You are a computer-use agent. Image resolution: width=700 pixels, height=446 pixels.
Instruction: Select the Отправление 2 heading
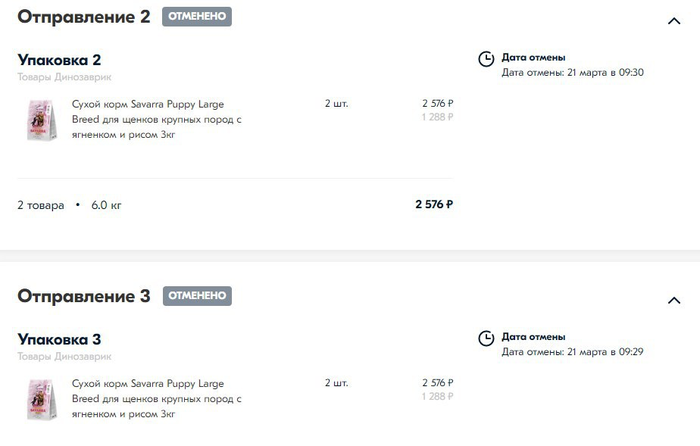(84, 17)
